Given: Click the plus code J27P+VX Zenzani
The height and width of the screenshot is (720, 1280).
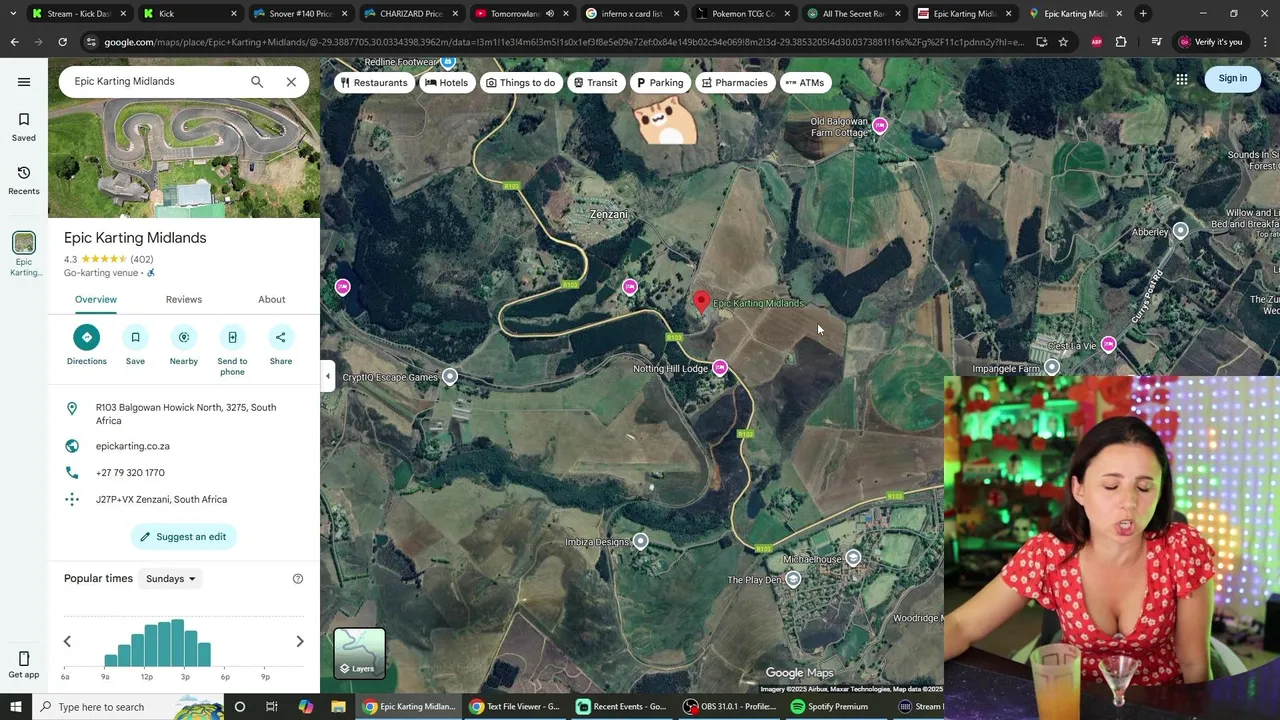Looking at the screenshot, I should click(x=161, y=500).
